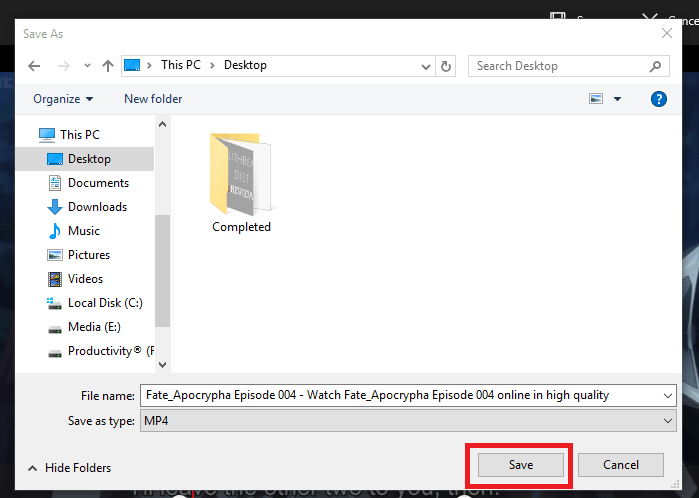
Task: Select the Completed folder
Action: click(241, 182)
